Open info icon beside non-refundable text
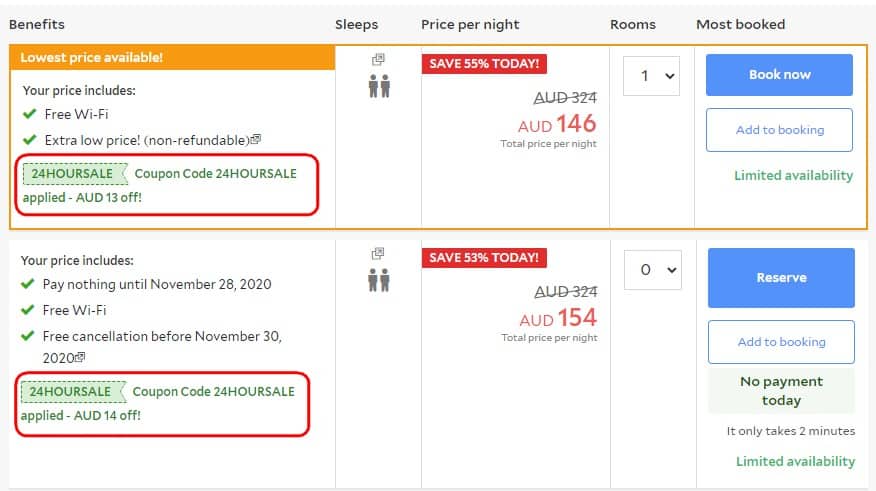Image resolution: width=876 pixels, height=491 pixels. click(255, 139)
